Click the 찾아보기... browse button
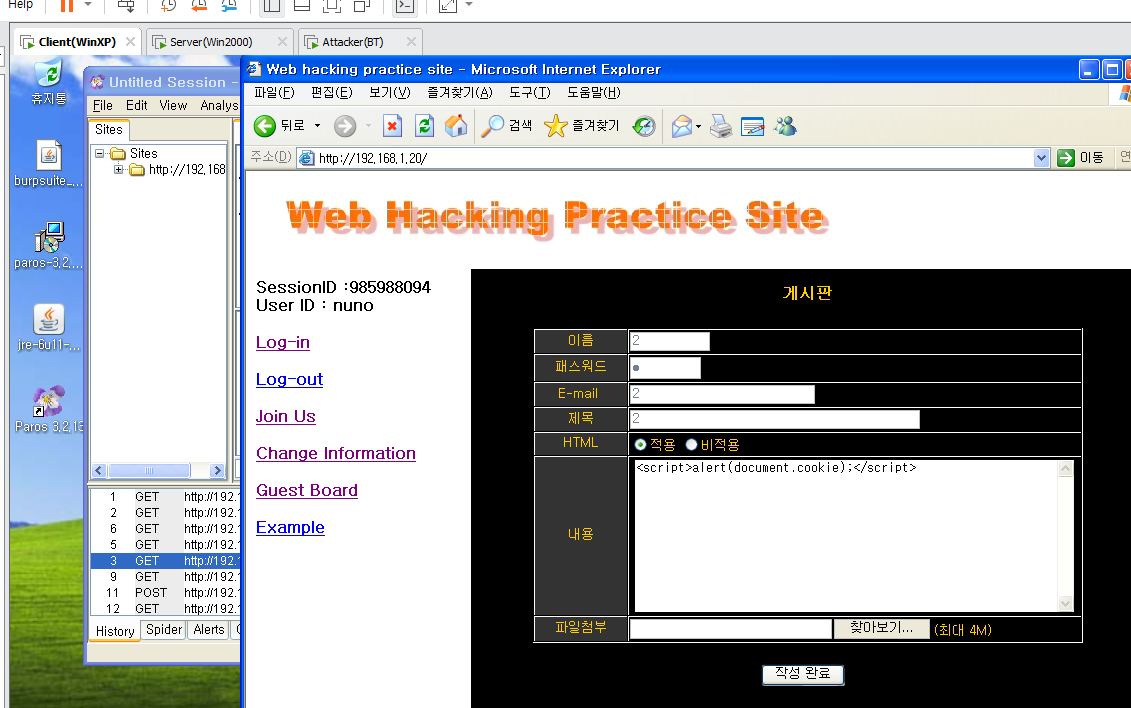 pyautogui.click(x=881, y=629)
